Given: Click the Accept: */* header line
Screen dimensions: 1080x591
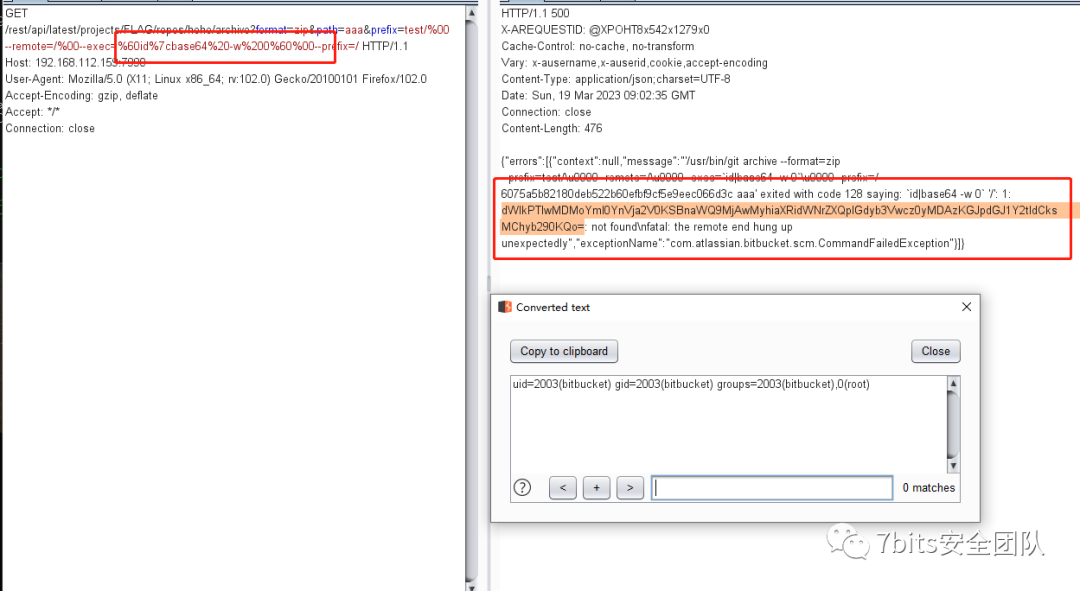Looking at the screenshot, I should pyautogui.click(x=32, y=112).
